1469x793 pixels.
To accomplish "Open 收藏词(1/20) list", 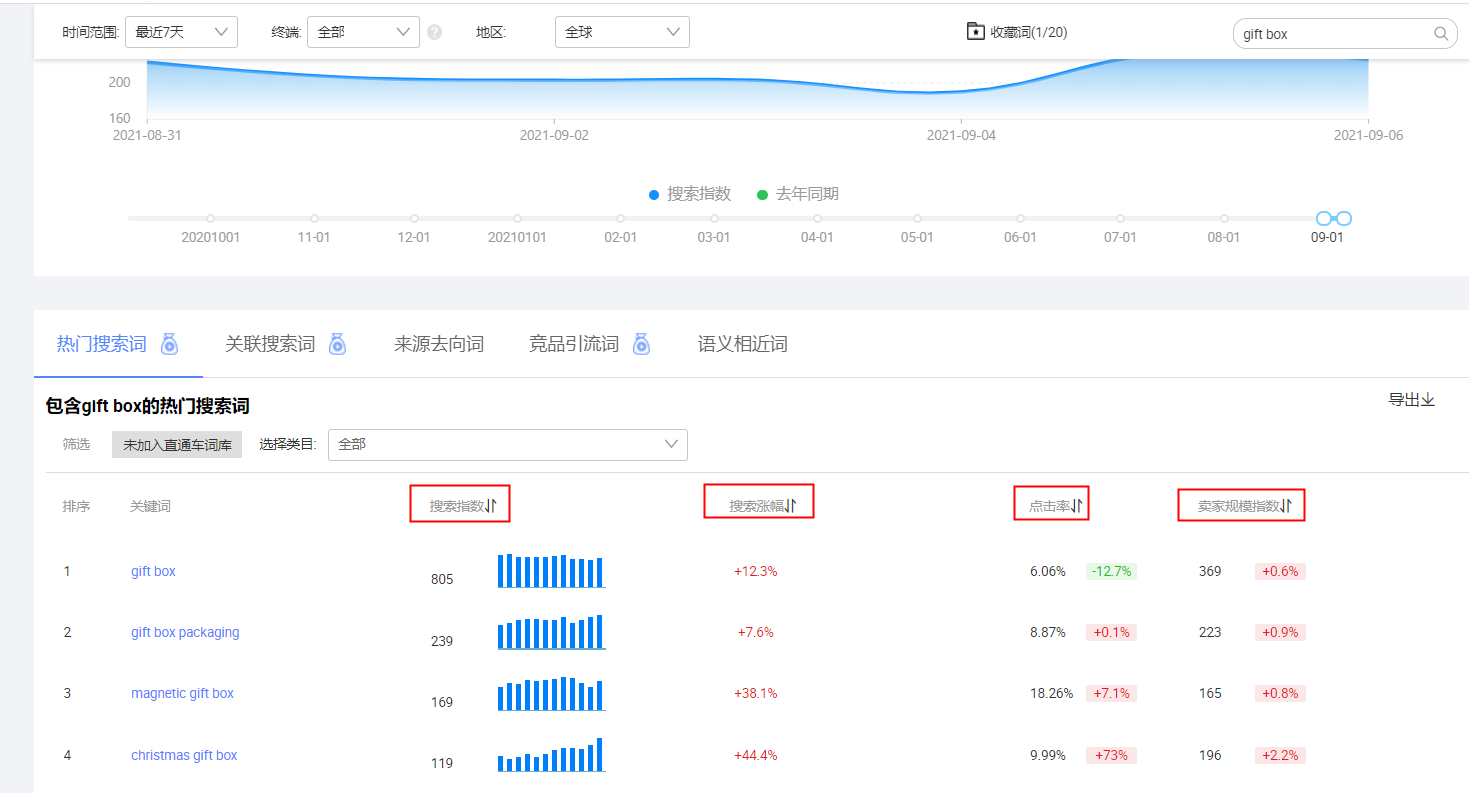I will 1017,32.
